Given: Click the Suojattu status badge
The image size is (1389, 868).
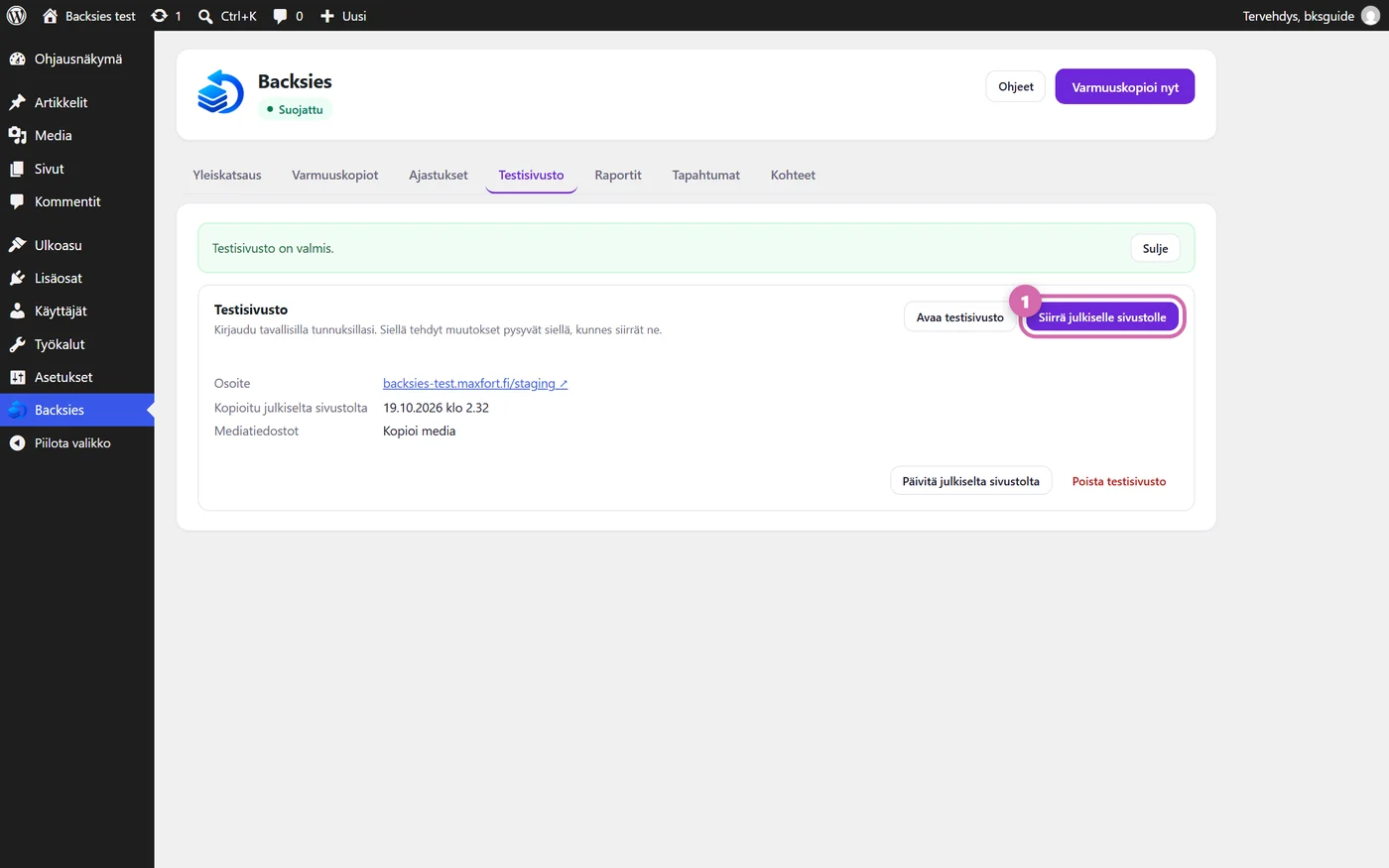Looking at the screenshot, I should tap(295, 109).
